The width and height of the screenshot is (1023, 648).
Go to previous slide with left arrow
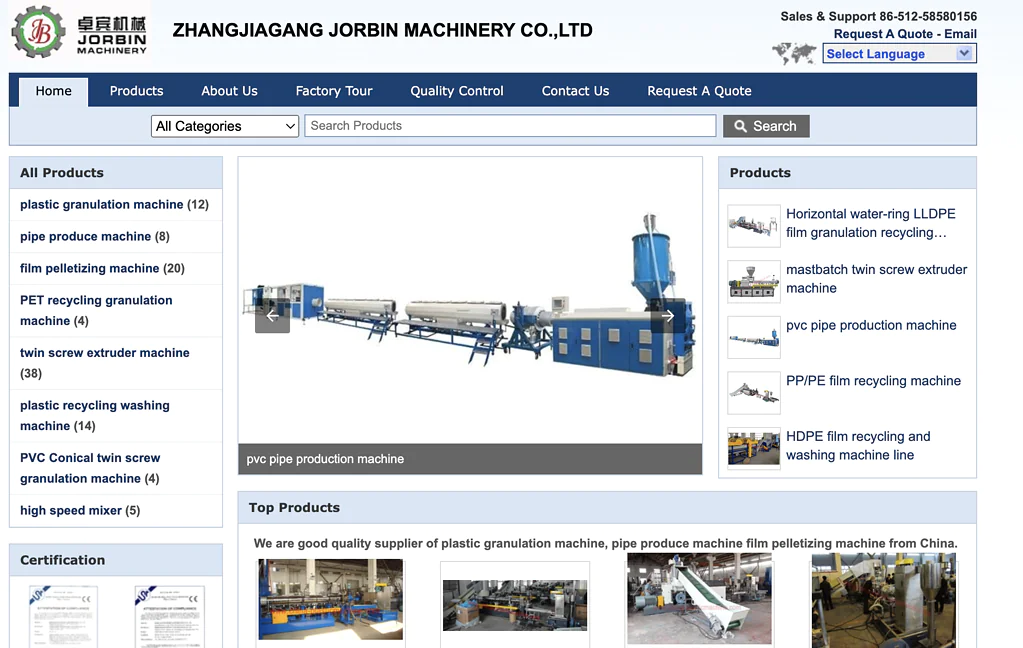tap(272, 316)
